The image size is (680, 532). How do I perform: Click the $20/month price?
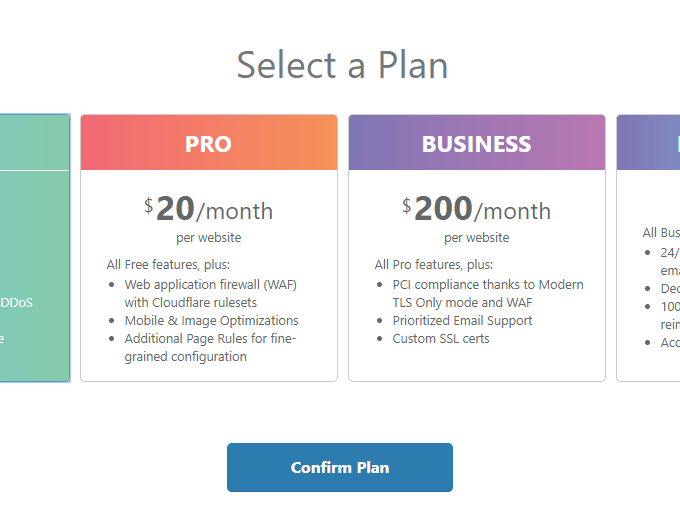coord(208,209)
